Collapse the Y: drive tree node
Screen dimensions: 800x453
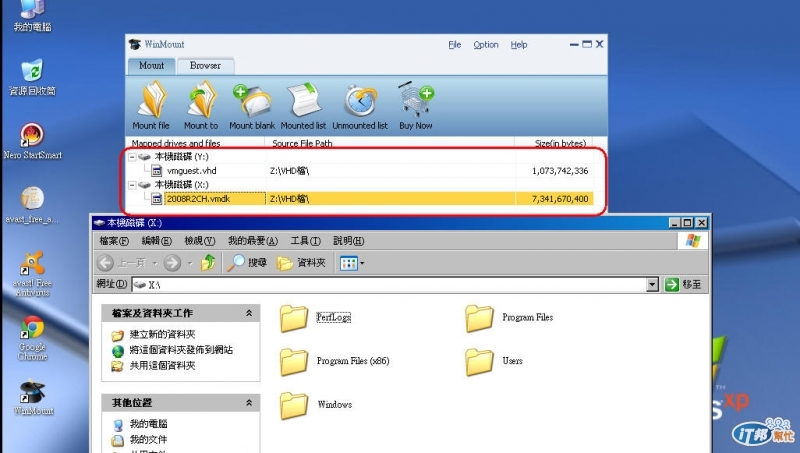[x=132, y=157]
